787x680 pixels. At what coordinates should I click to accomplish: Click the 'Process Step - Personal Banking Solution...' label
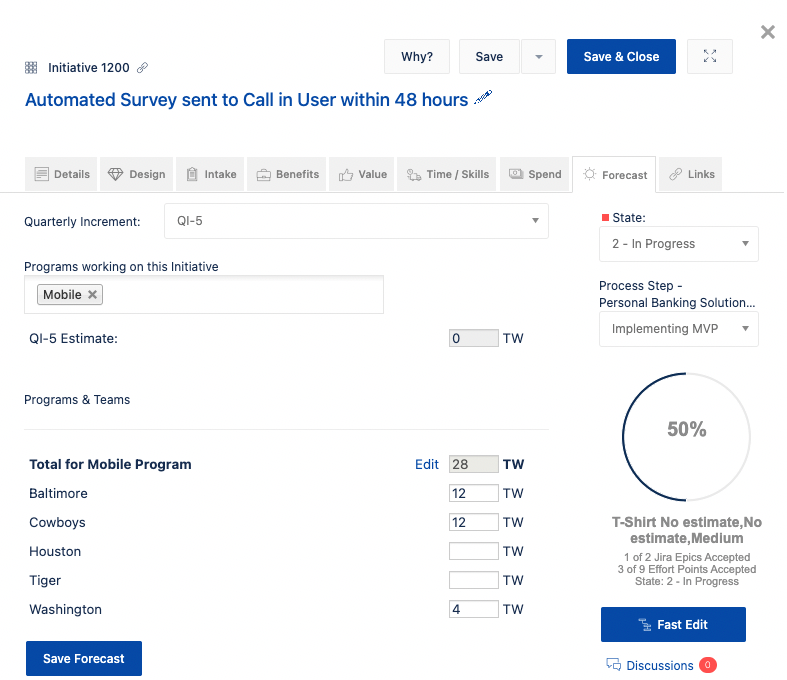coord(677,294)
